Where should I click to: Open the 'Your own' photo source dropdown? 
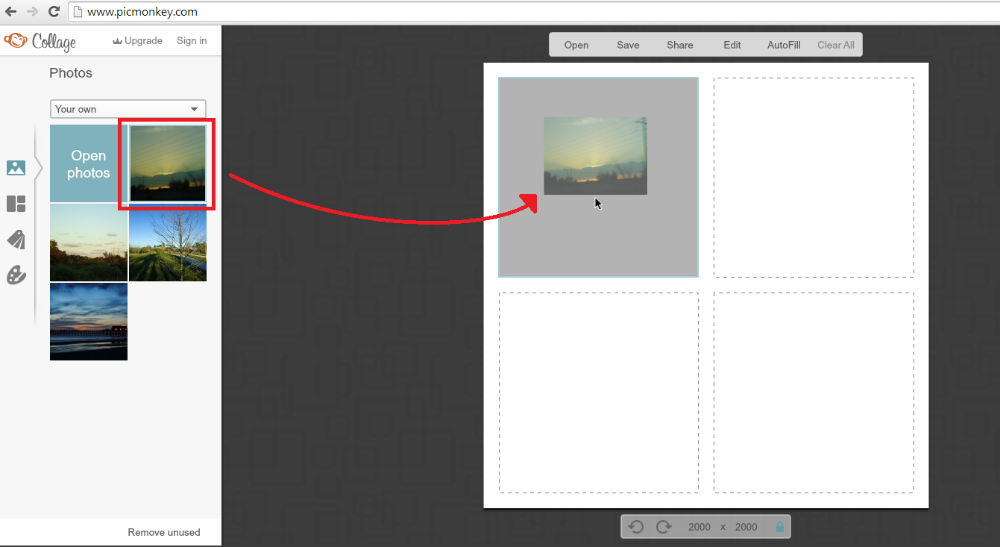click(128, 109)
